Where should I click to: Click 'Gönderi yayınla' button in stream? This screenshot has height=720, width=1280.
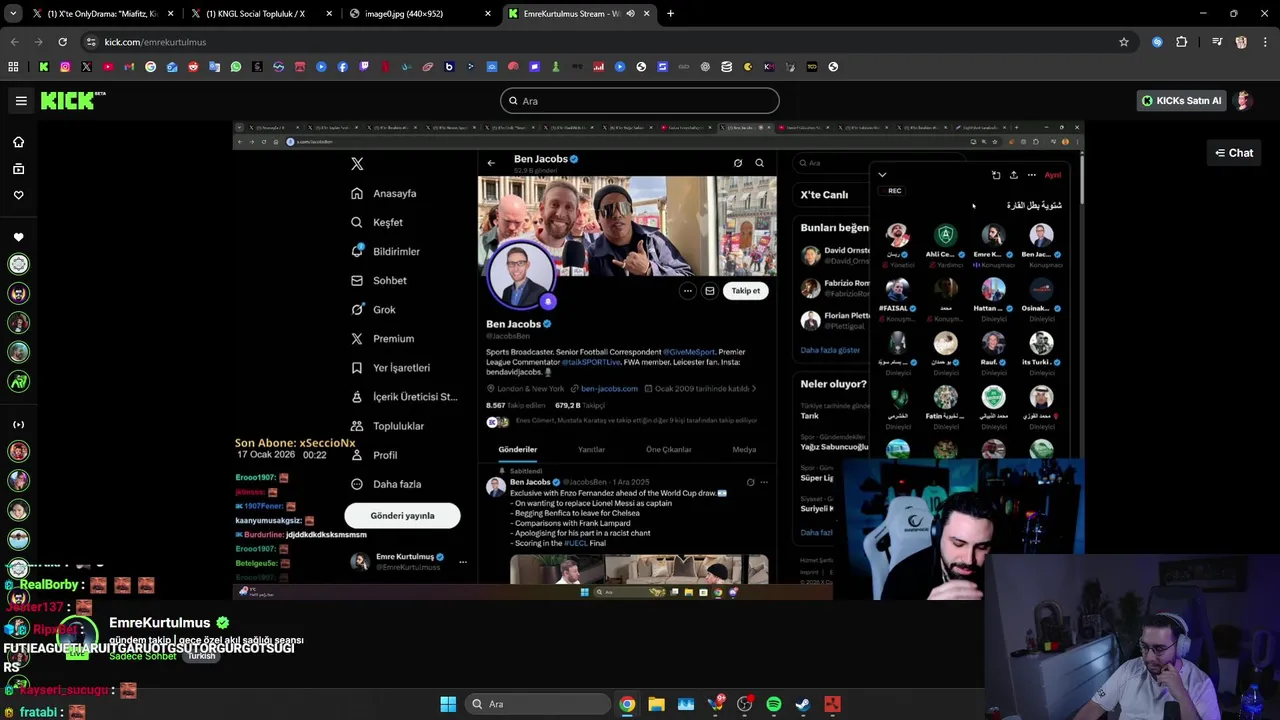point(402,516)
